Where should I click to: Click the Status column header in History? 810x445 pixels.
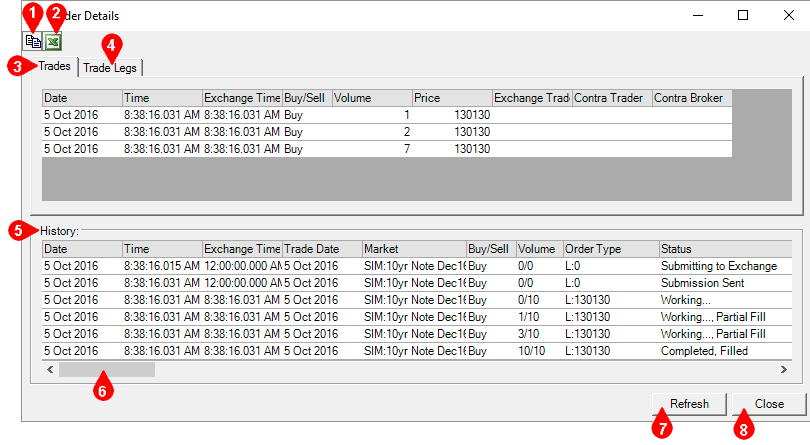720,248
